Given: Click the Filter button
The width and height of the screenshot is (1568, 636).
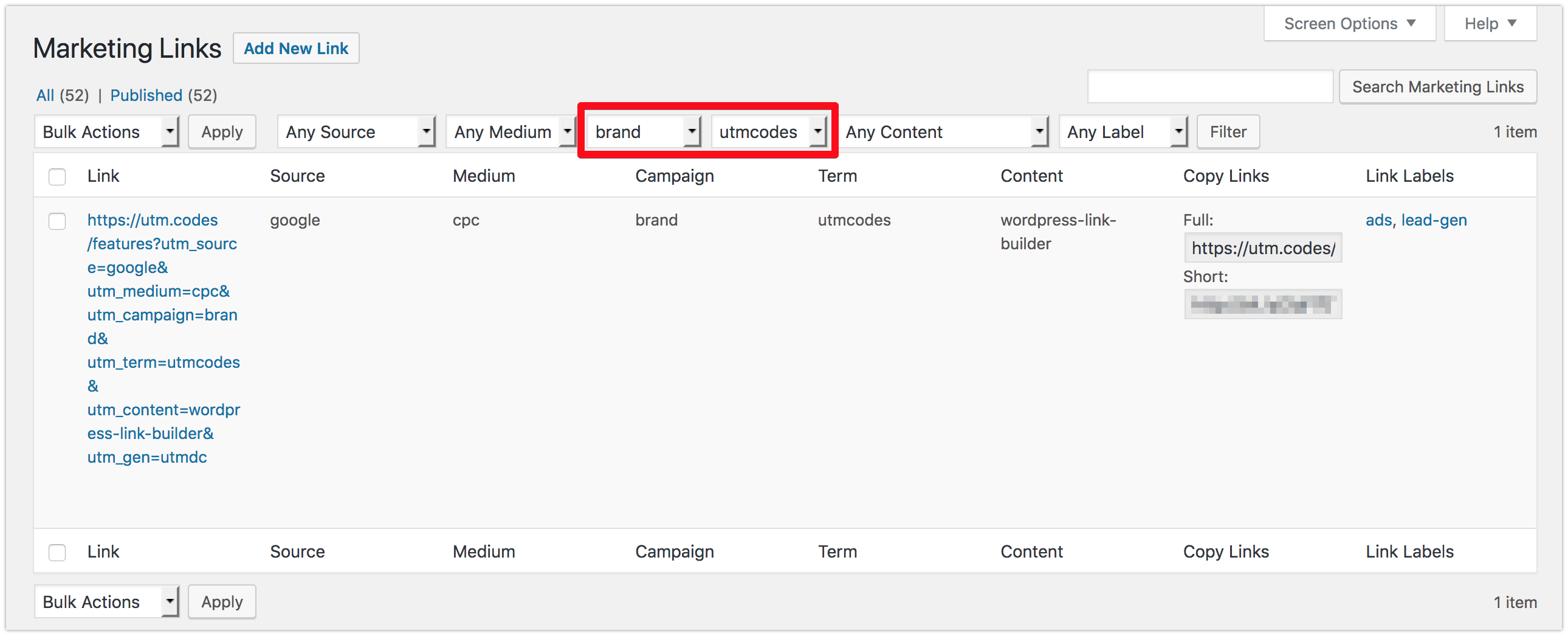Looking at the screenshot, I should click(x=1227, y=131).
